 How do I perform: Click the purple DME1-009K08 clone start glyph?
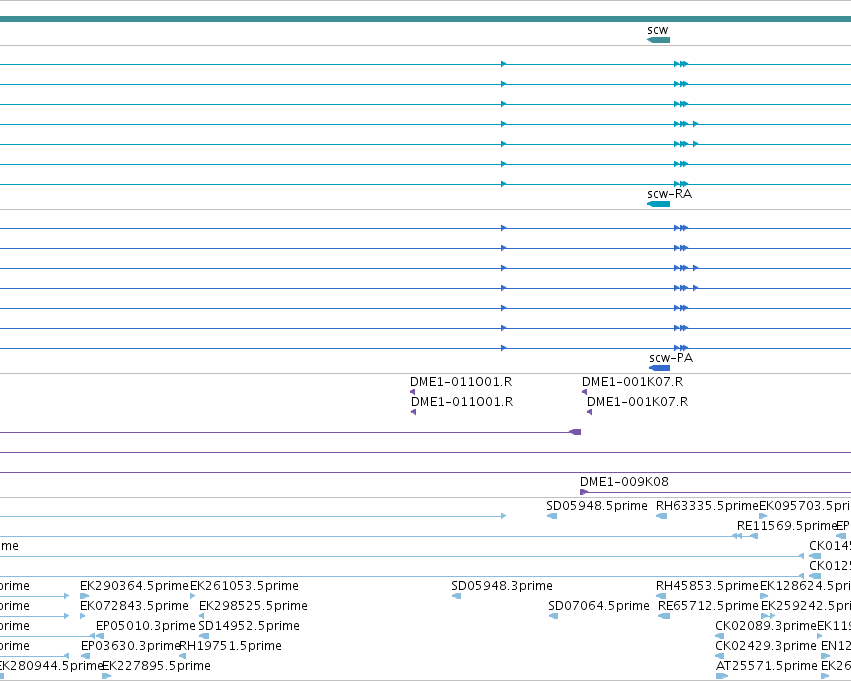point(584,492)
